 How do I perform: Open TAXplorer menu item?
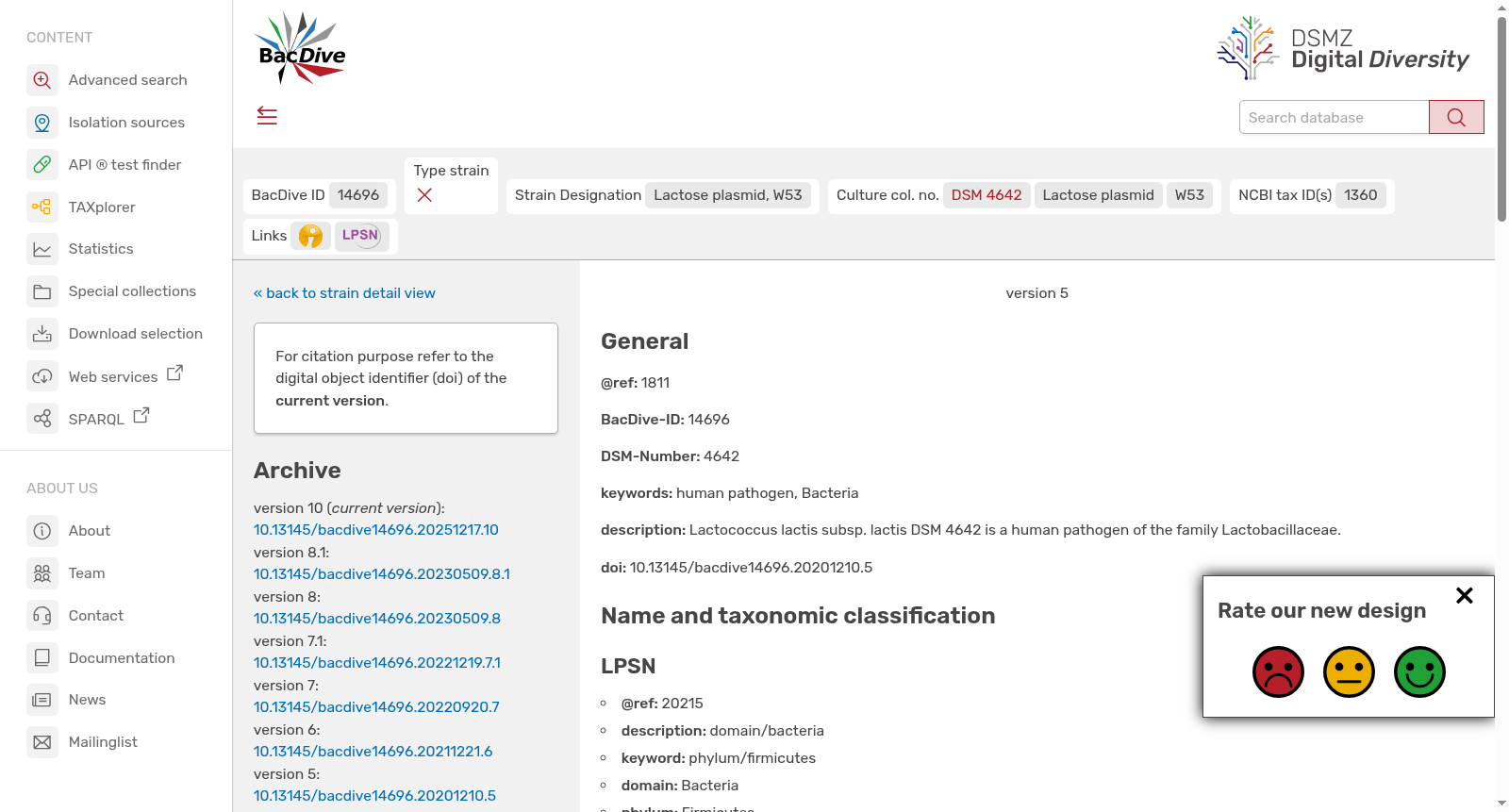tap(102, 207)
